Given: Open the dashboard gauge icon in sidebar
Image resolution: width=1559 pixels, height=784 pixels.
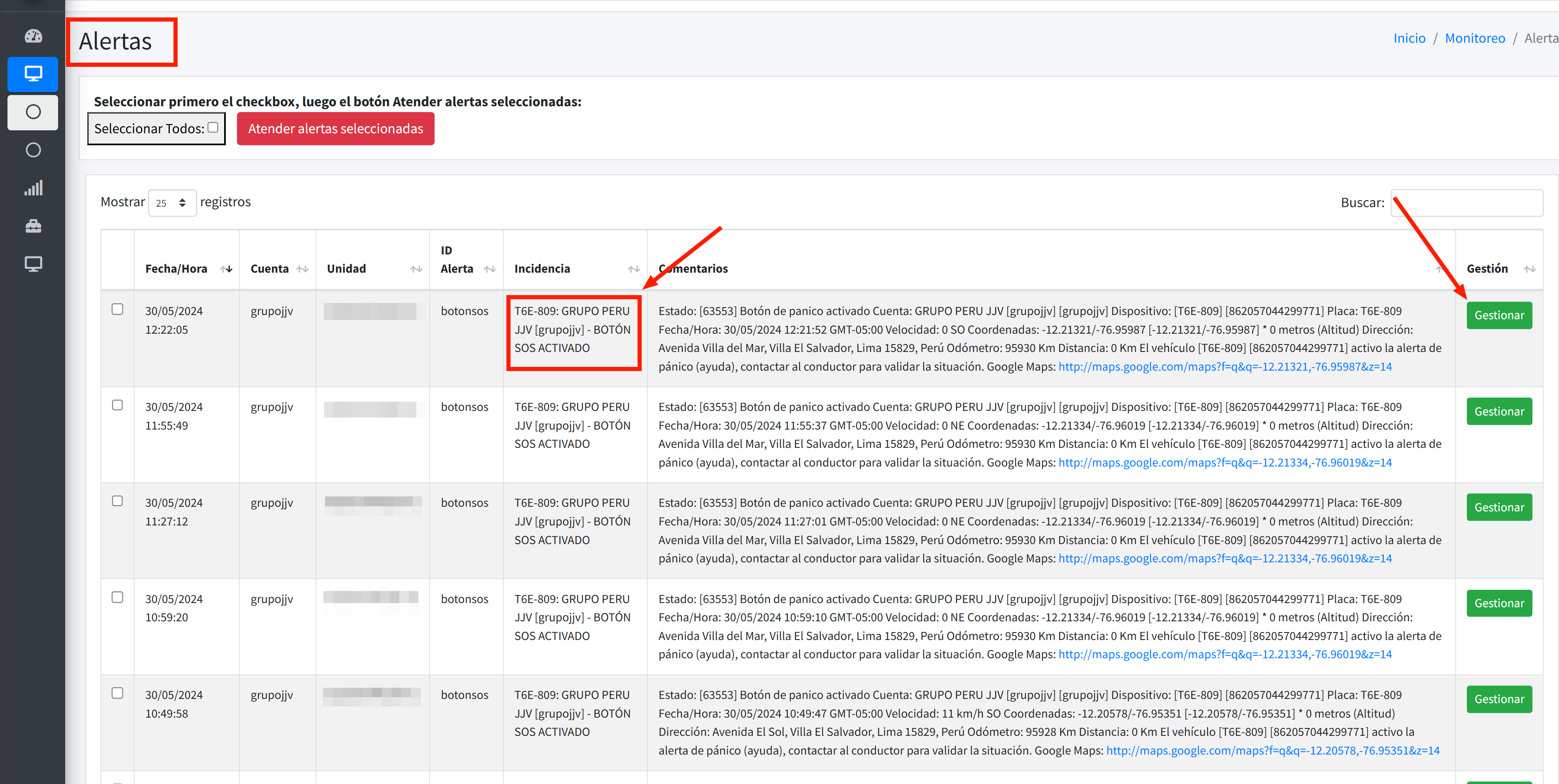Looking at the screenshot, I should [33, 36].
